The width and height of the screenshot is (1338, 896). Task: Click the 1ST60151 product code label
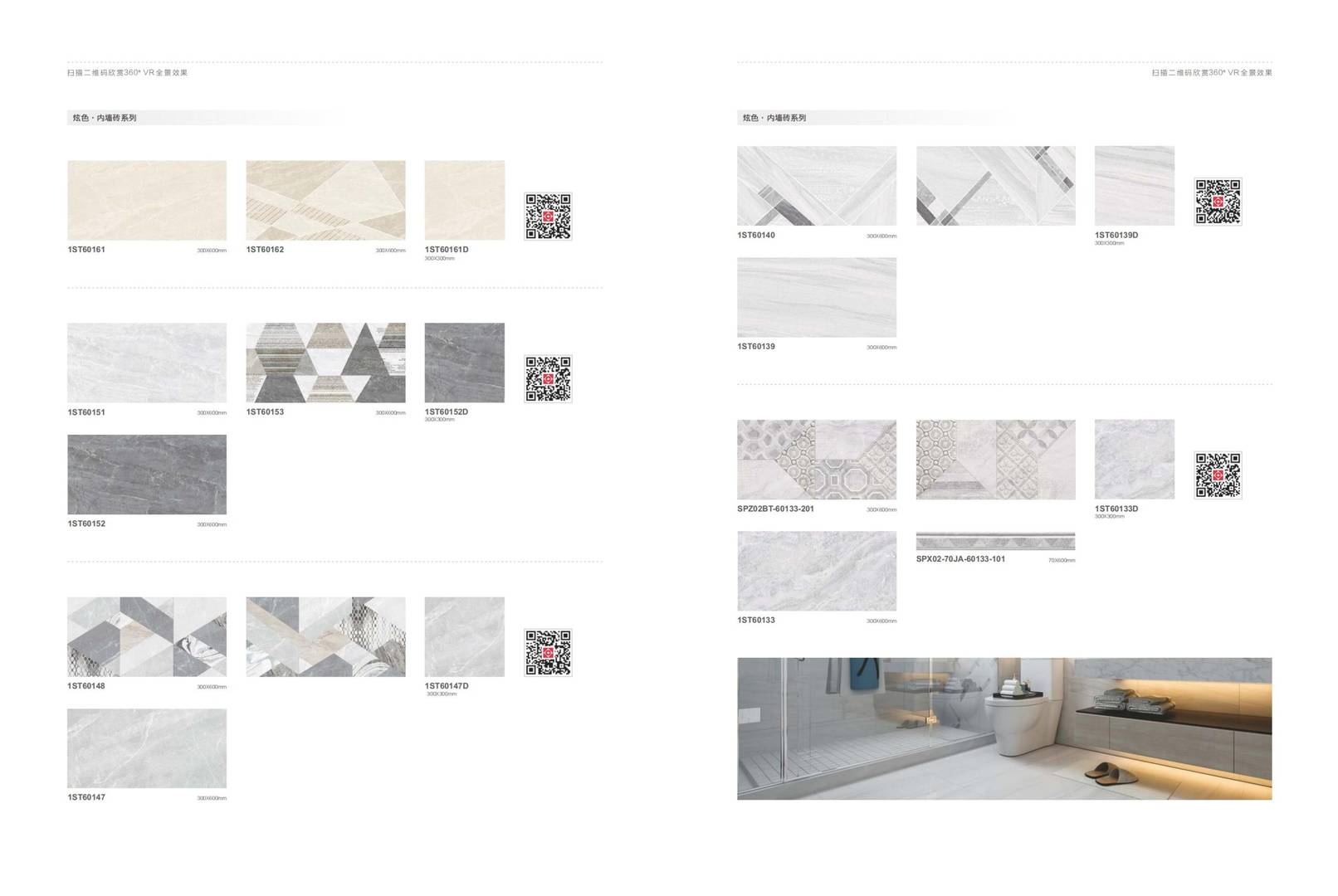click(x=86, y=412)
